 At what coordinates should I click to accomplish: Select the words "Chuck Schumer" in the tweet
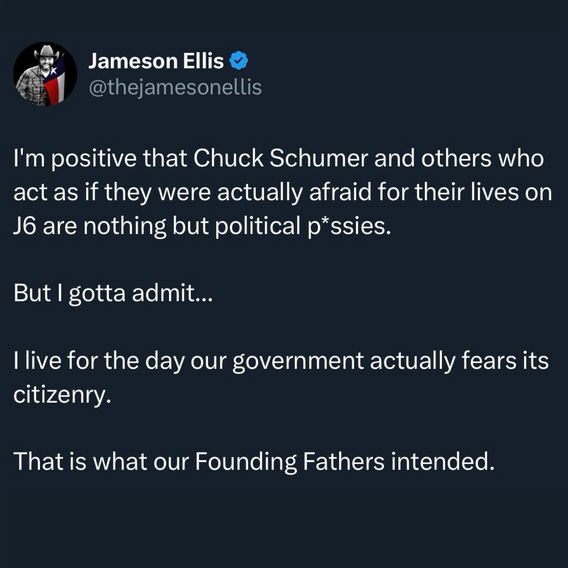pyautogui.click(x=280, y=158)
